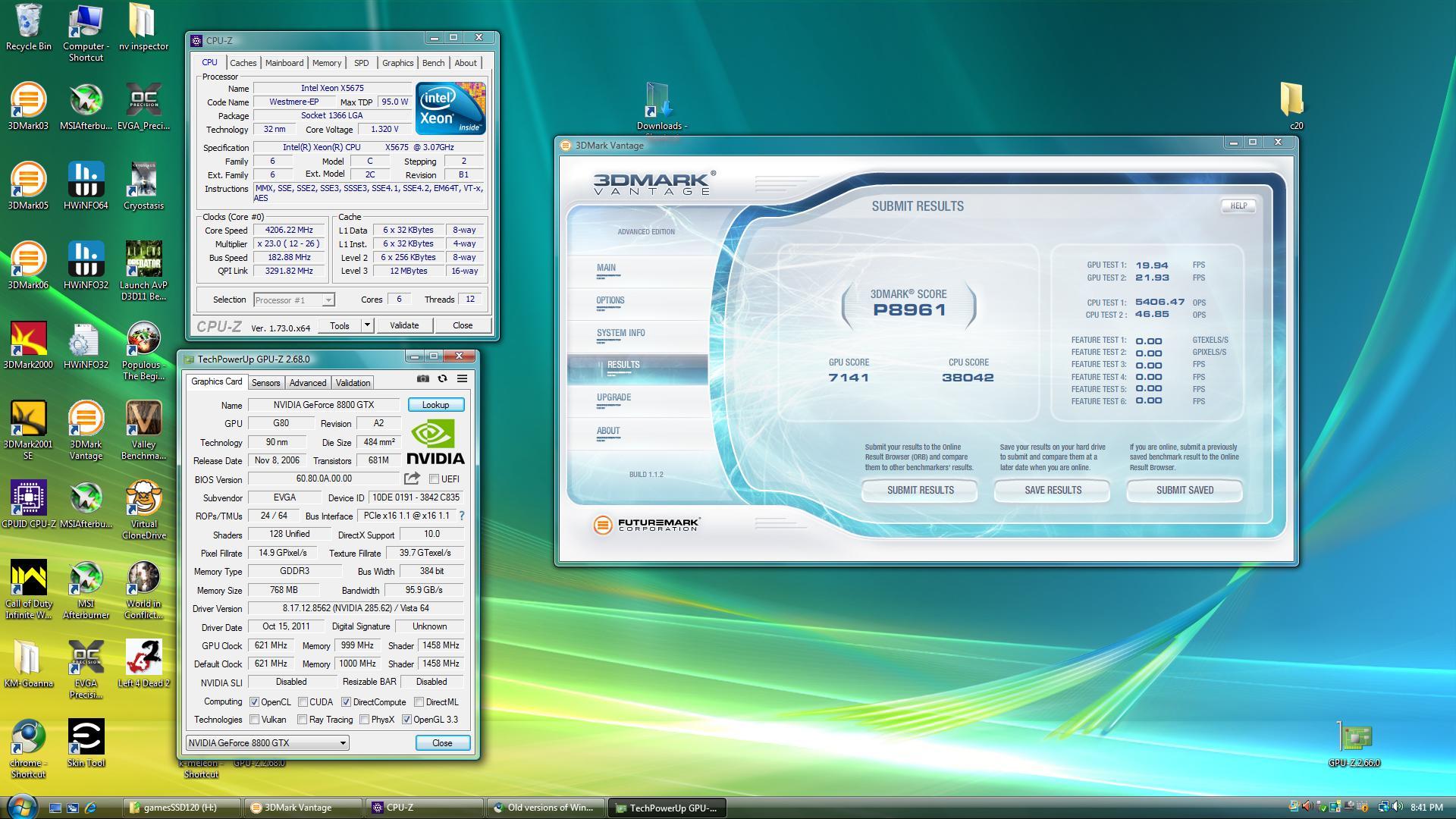Click the GPU-Z screenshot camera icon
This screenshot has height=819, width=1456.
click(x=423, y=378)
